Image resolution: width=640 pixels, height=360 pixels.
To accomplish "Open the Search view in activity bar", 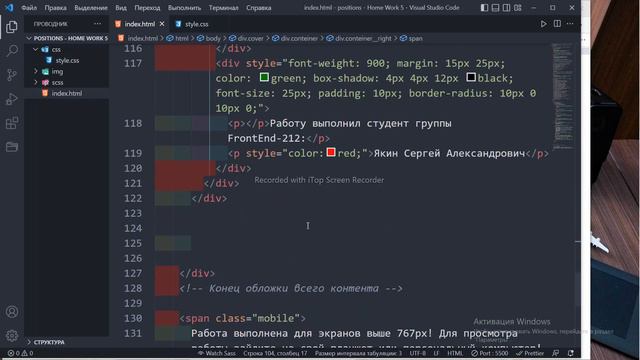I will click(12, 51).
